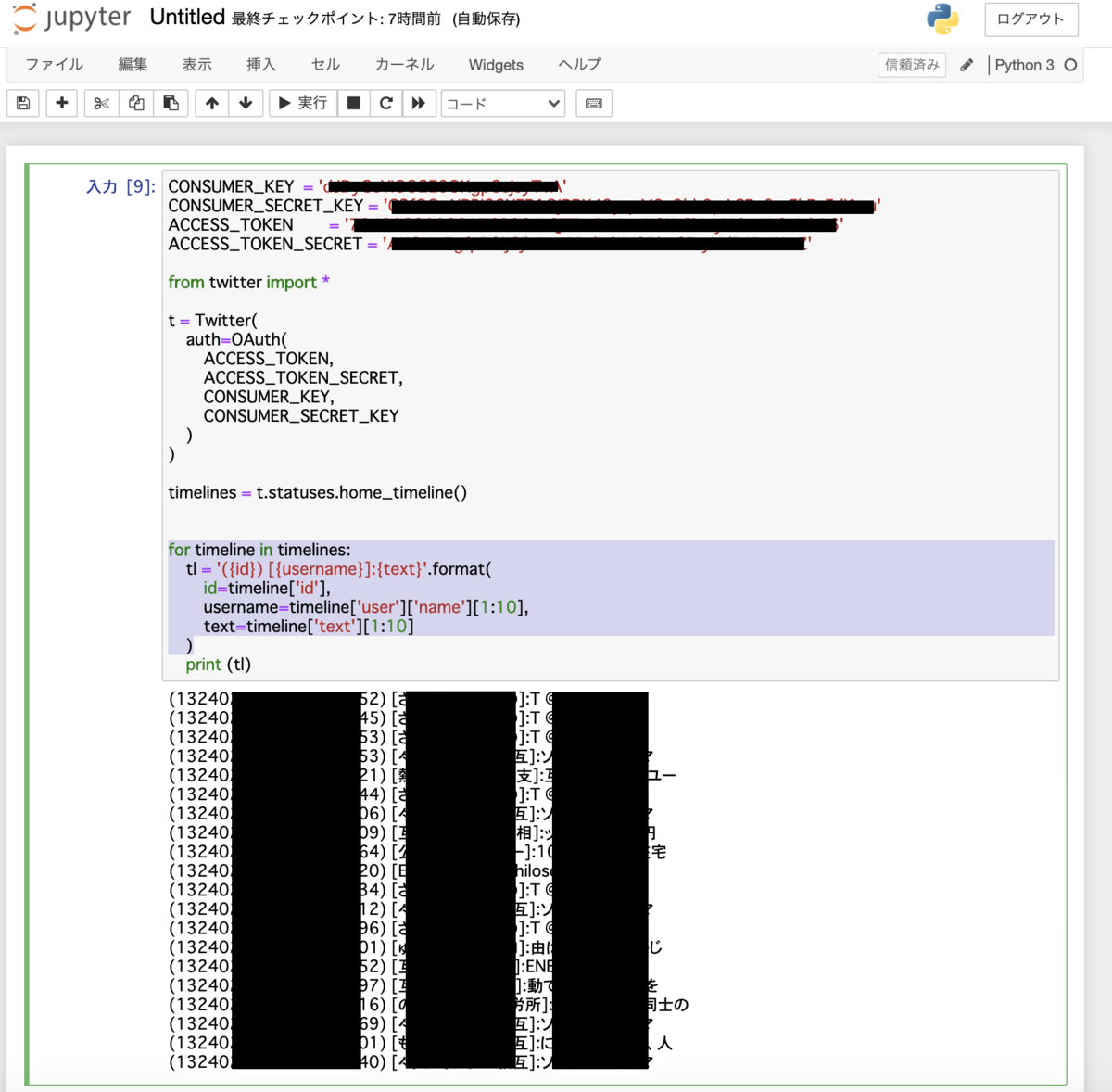Restart kernel and run all cells icon

(419, 103)
